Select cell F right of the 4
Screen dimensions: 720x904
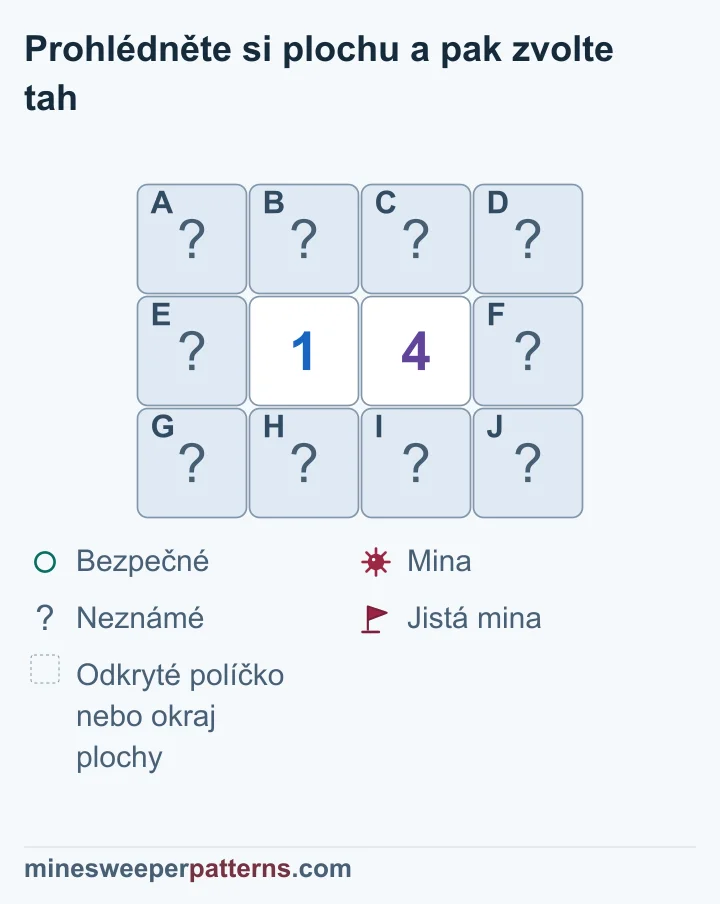click(527, 351)
